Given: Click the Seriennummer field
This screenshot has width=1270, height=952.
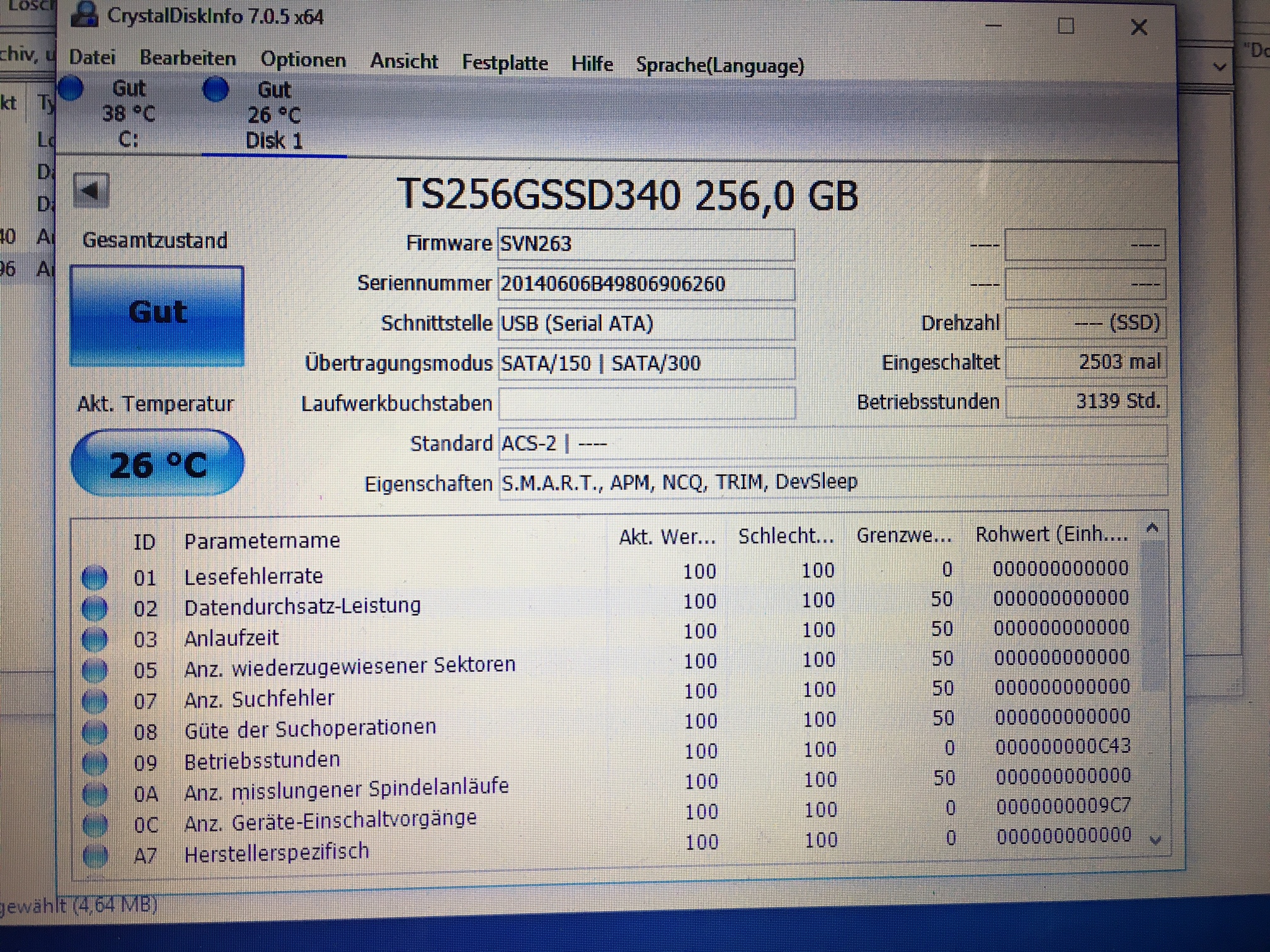Looking at the screenshot, I should 646,284.
